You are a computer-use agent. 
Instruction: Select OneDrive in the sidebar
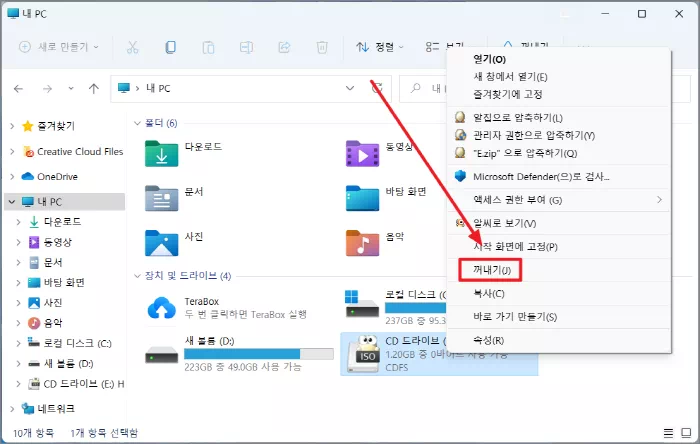coord(57,177)
